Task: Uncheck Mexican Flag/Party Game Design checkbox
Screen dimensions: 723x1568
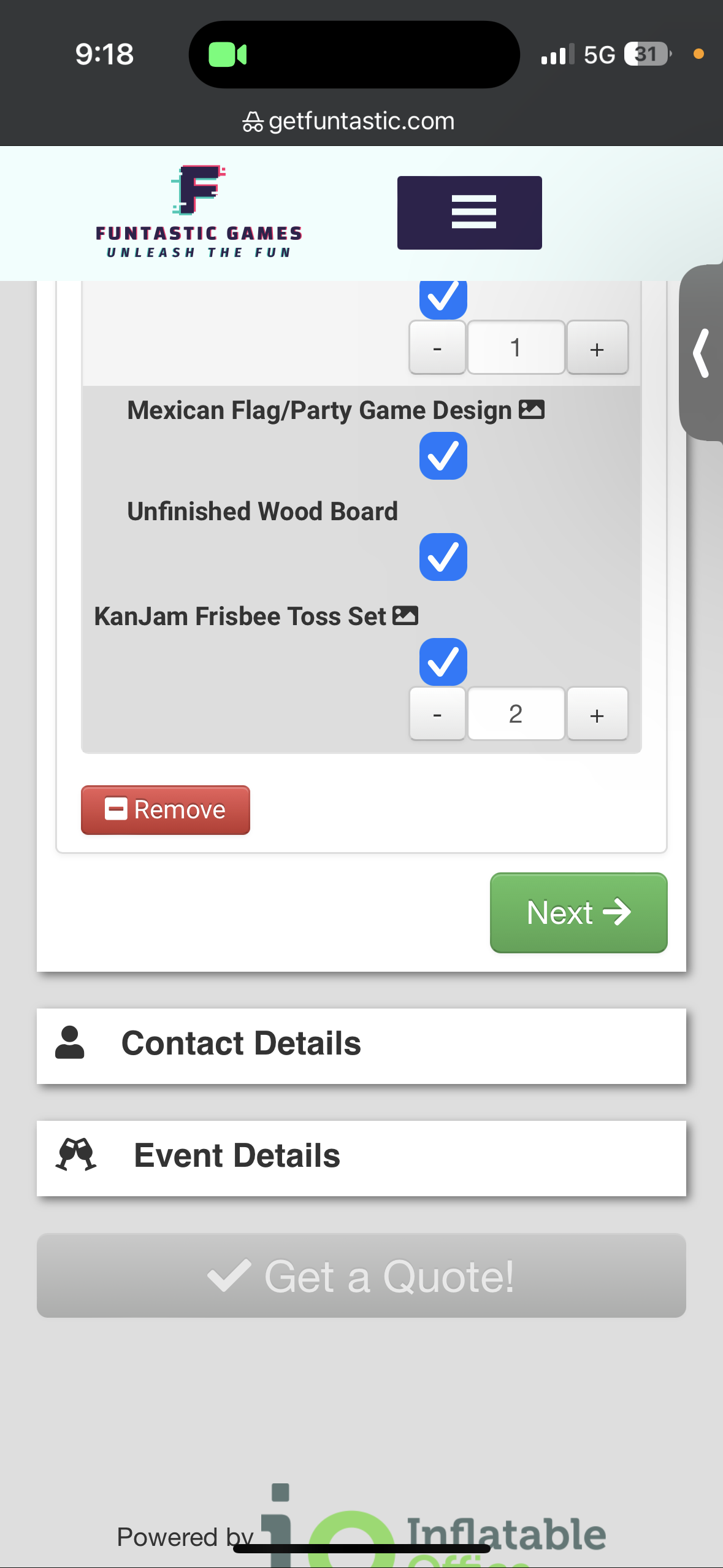Action: click(443, 456)
